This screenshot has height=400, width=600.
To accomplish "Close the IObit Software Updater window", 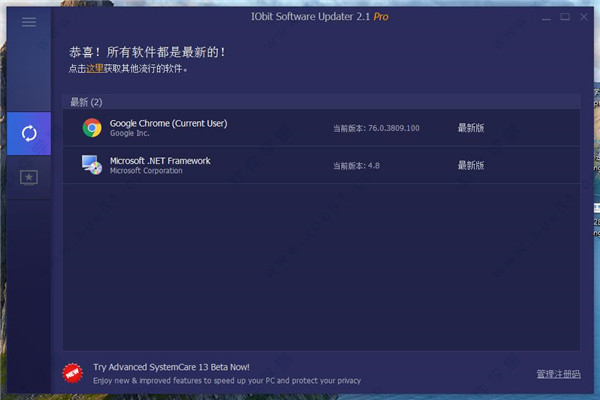I will click(x=584, y=17).
